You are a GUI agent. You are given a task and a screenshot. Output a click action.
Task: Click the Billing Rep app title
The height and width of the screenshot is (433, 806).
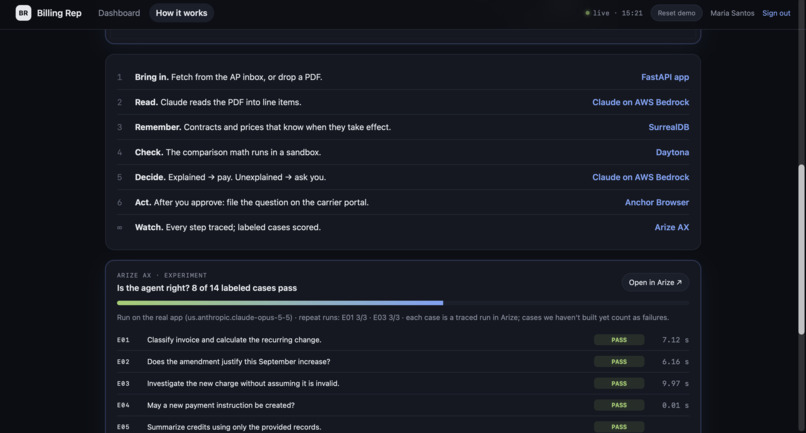pos(59,13)
